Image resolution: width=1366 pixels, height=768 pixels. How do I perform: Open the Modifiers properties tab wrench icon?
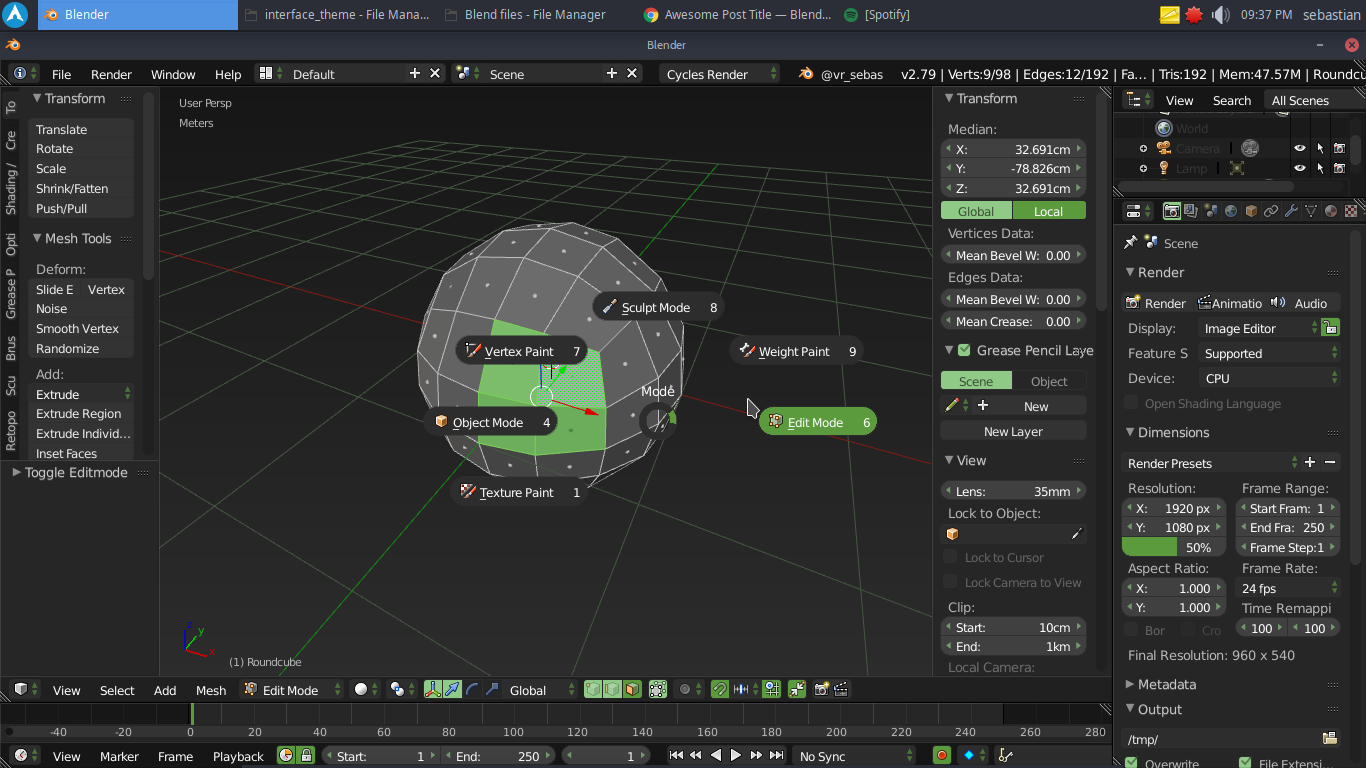point(1291,211)
